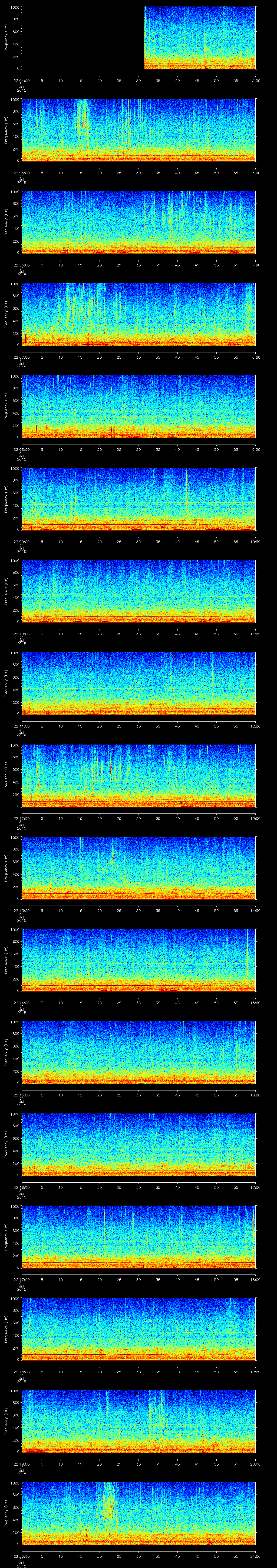
Task: Click the '11:00' end time label
Action: 255,634
